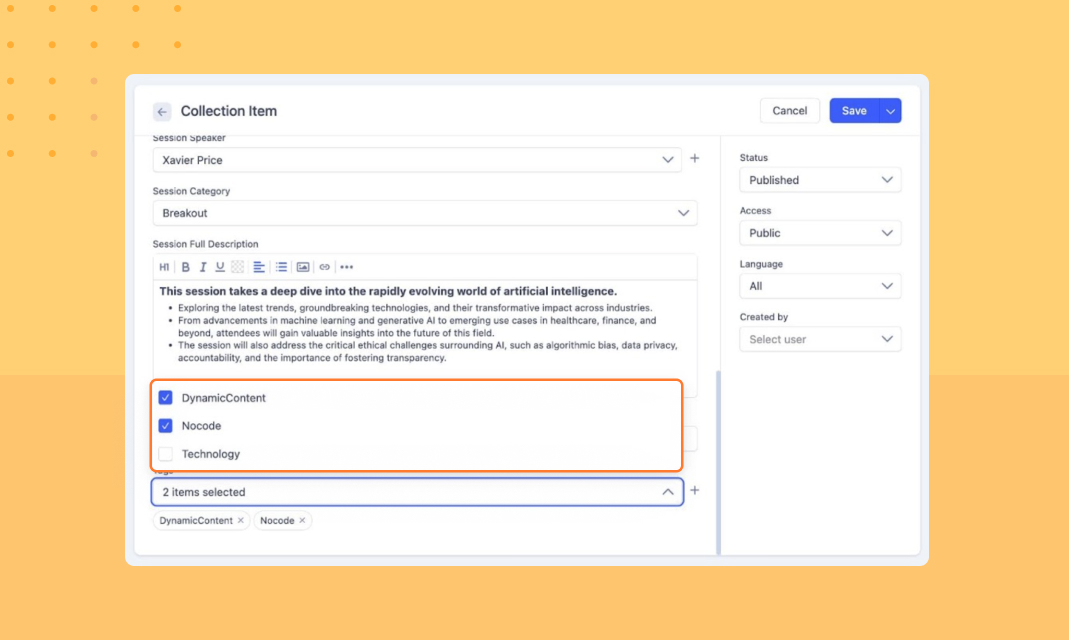Add a hyperlink using the link icon
The height and width of the screenshot is (640, 1069).
(x=324, y=267)
